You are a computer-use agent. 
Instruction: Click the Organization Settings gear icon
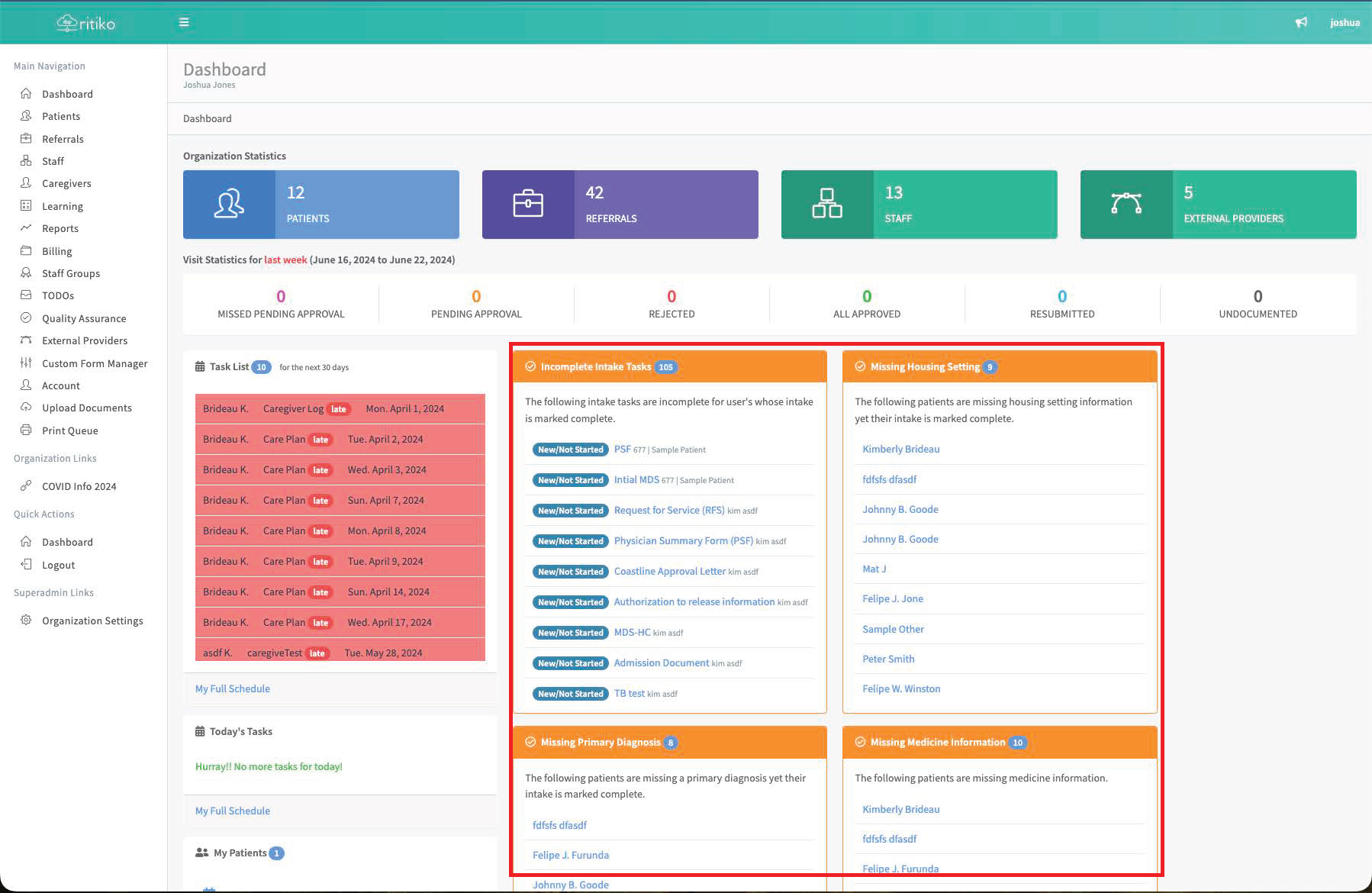coord(26,621)
